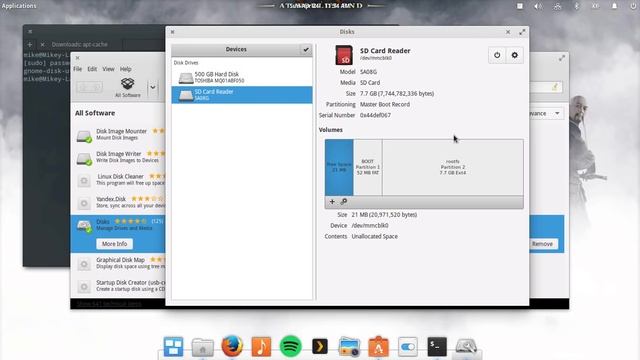Select the Free Space 21 MB volume
The image size is (640, 360).
[339, 167]
